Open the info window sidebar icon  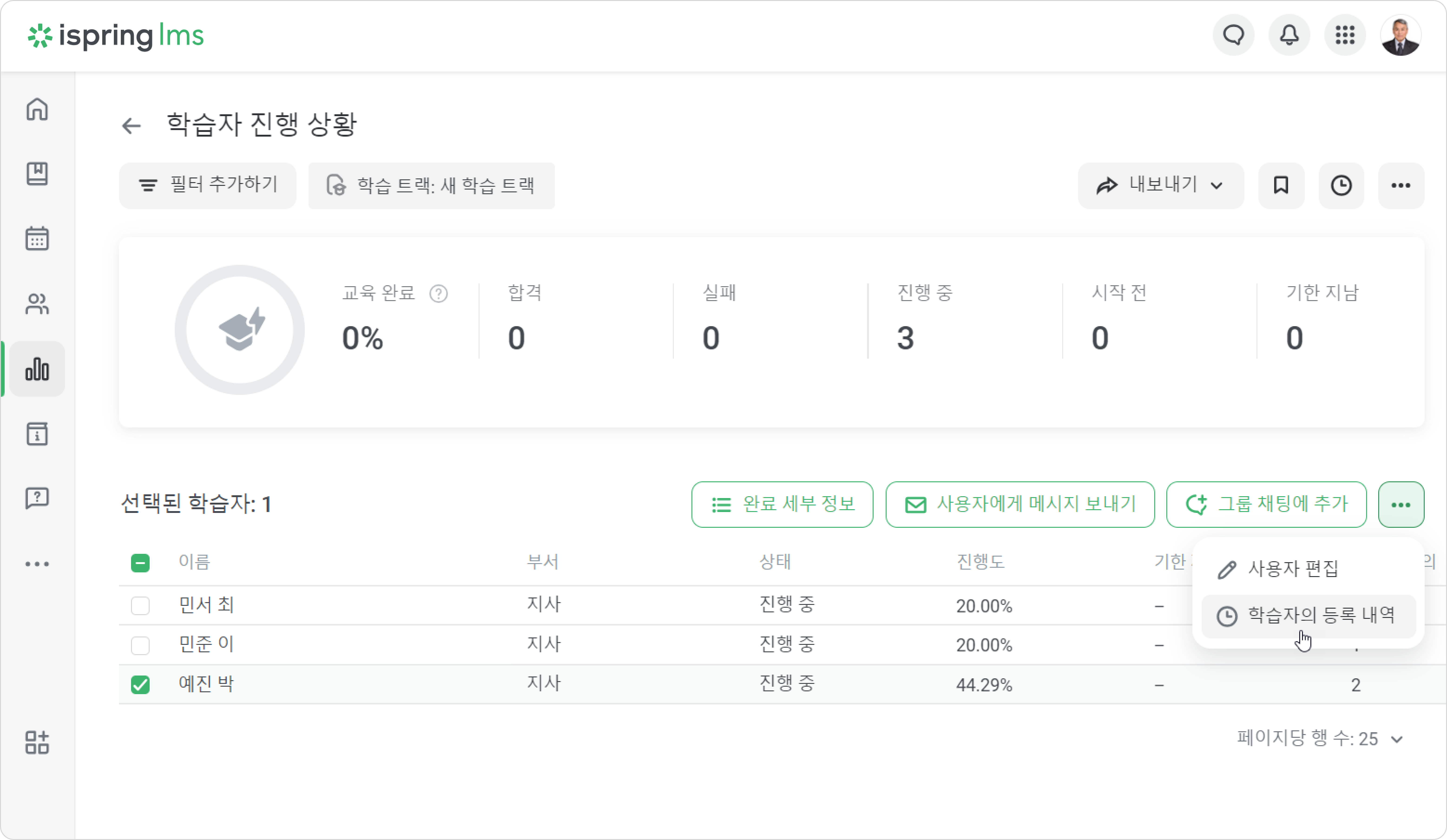(37, 434)
